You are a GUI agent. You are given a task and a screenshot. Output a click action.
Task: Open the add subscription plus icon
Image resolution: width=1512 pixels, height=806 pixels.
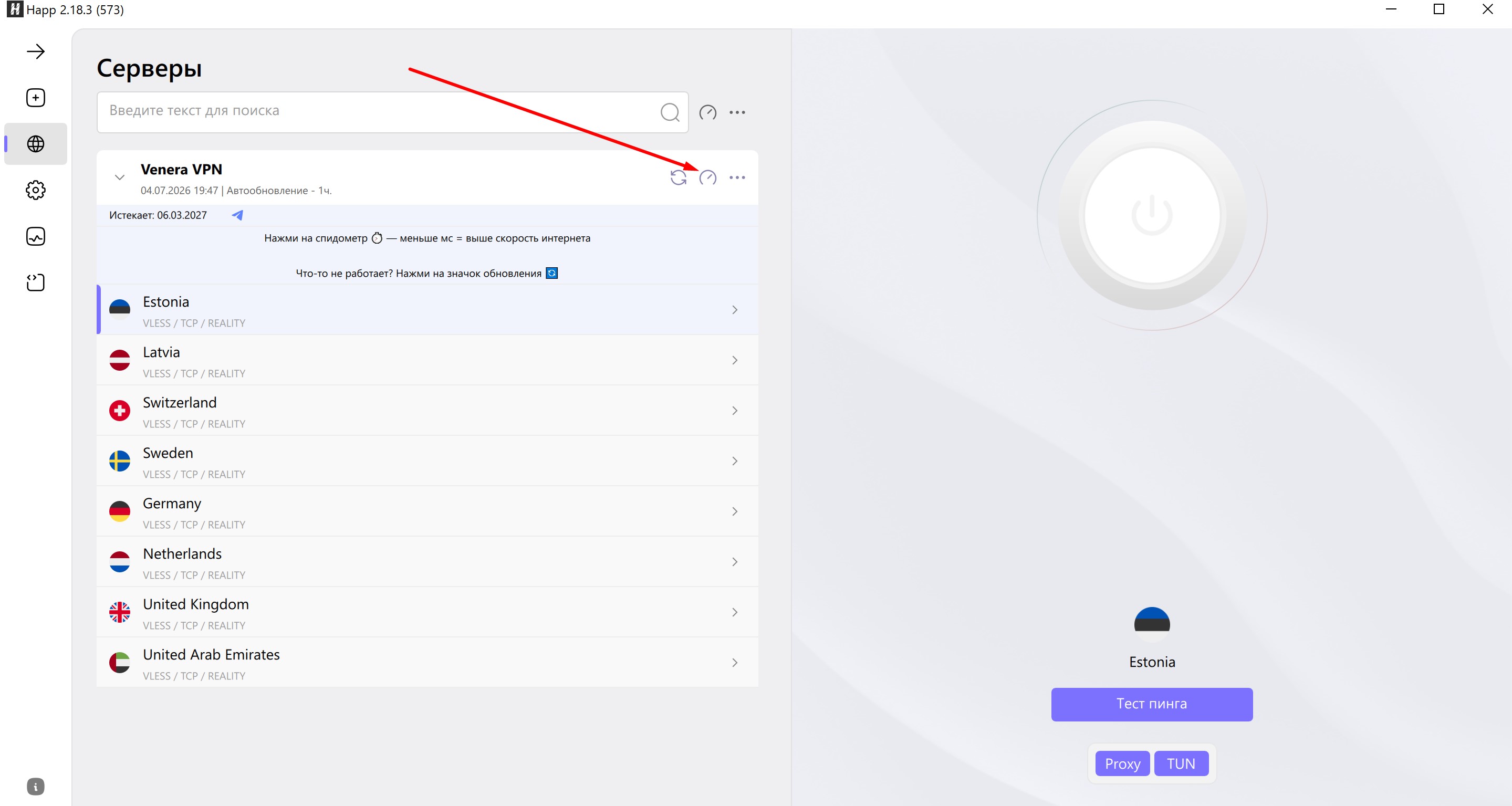click(35, 98)
